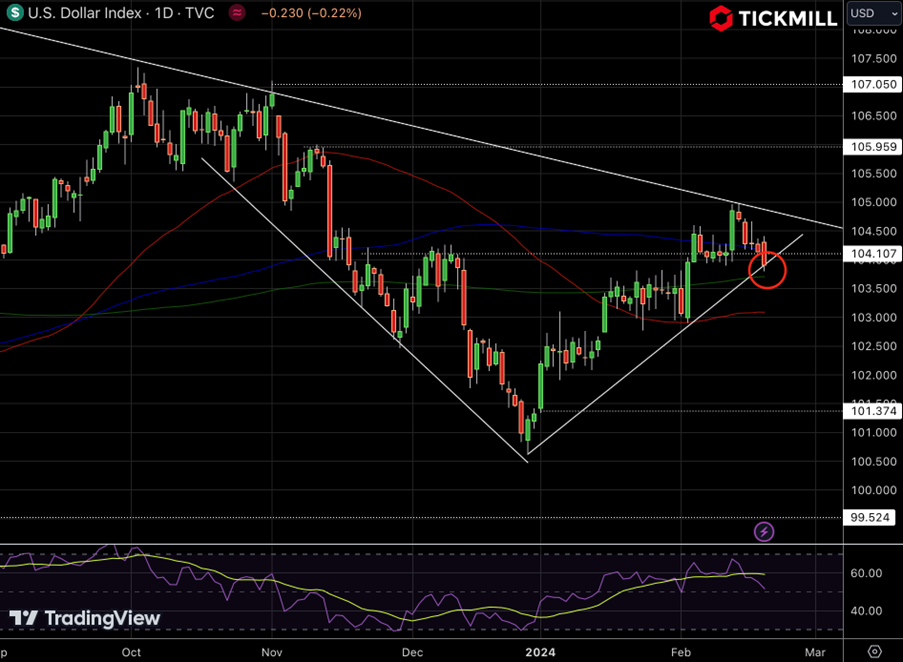The width and height of the screenshot is (903, 662).
Task: Click the 105.000 price axis value
Action: click(x=874, y=203)
